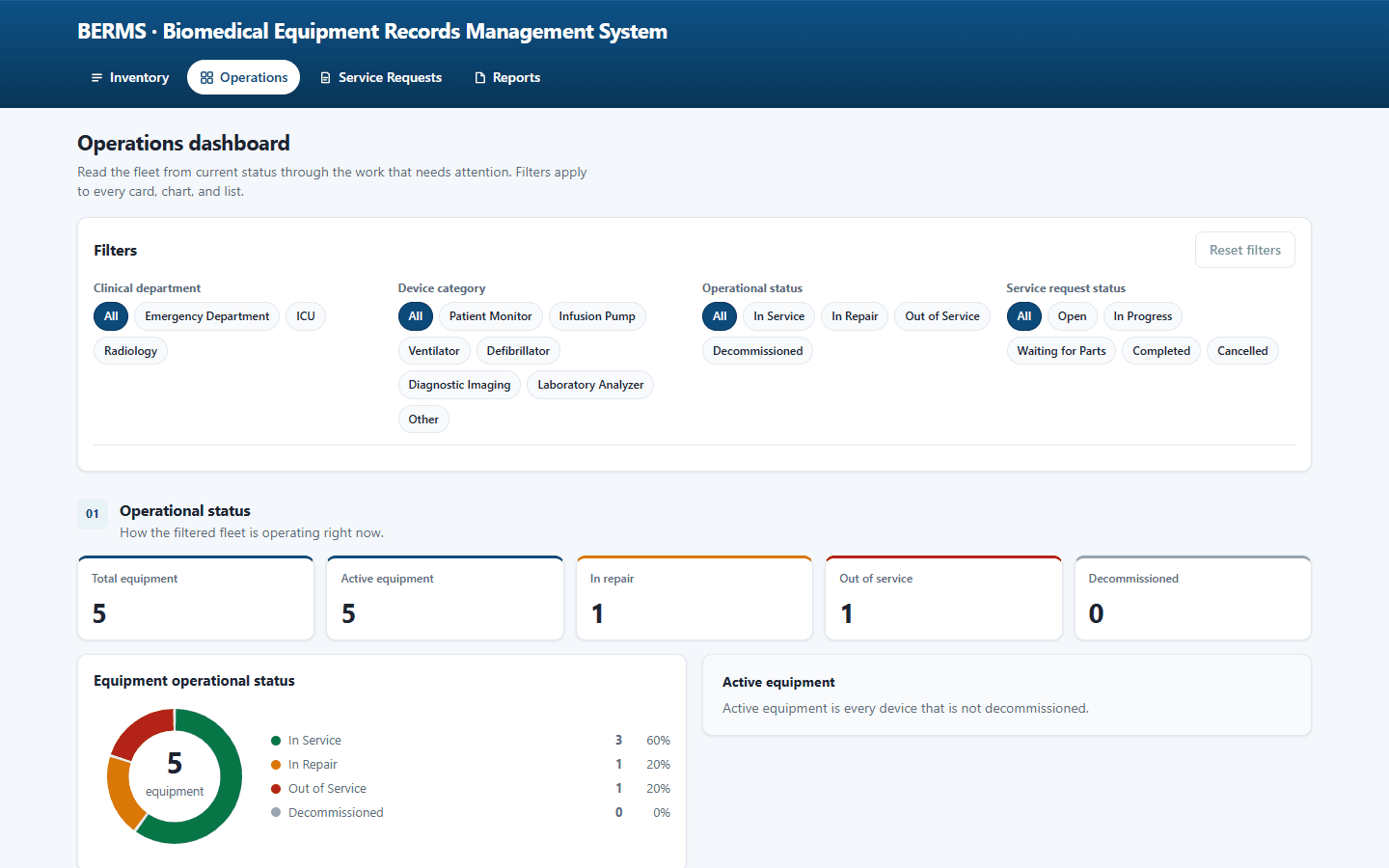Click the Inventory list icon in navigation
1389x868 pixels.
point(96,78)
